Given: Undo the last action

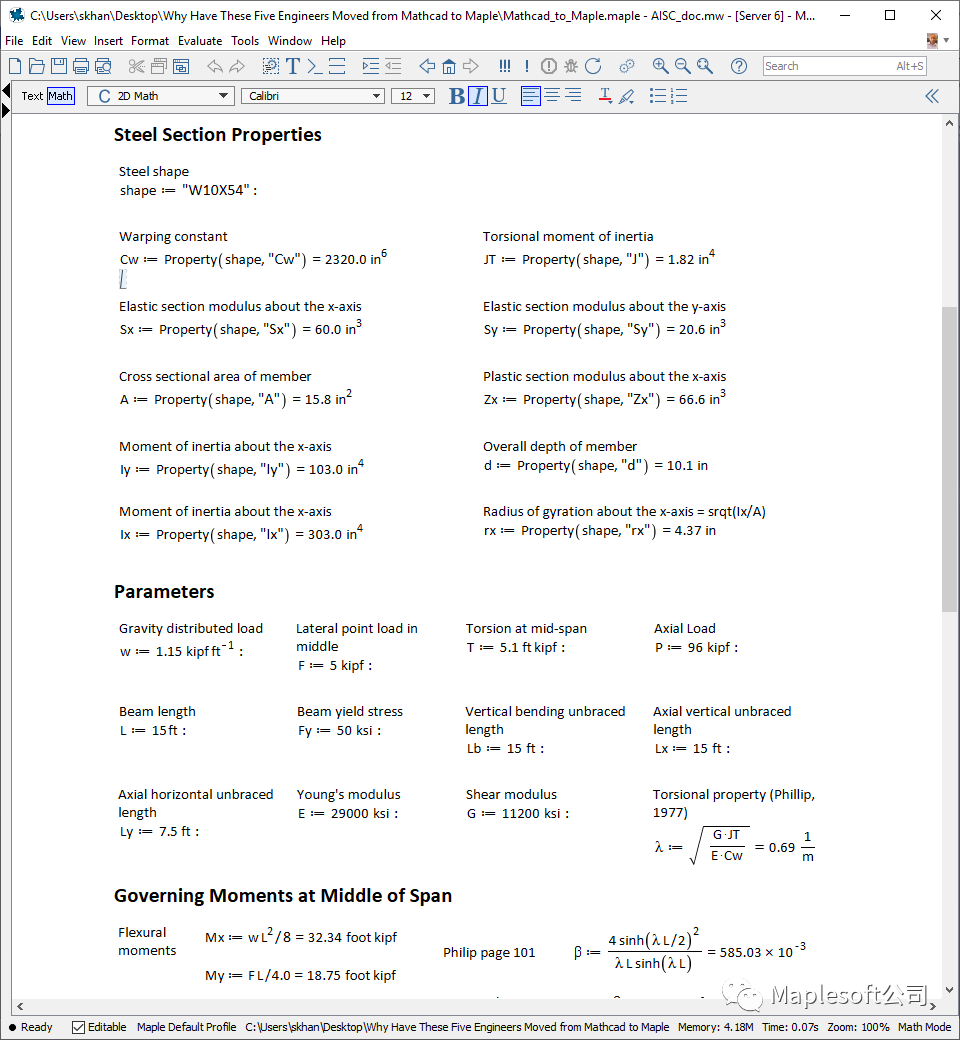Looking at the screenshot, I should 215,66.
